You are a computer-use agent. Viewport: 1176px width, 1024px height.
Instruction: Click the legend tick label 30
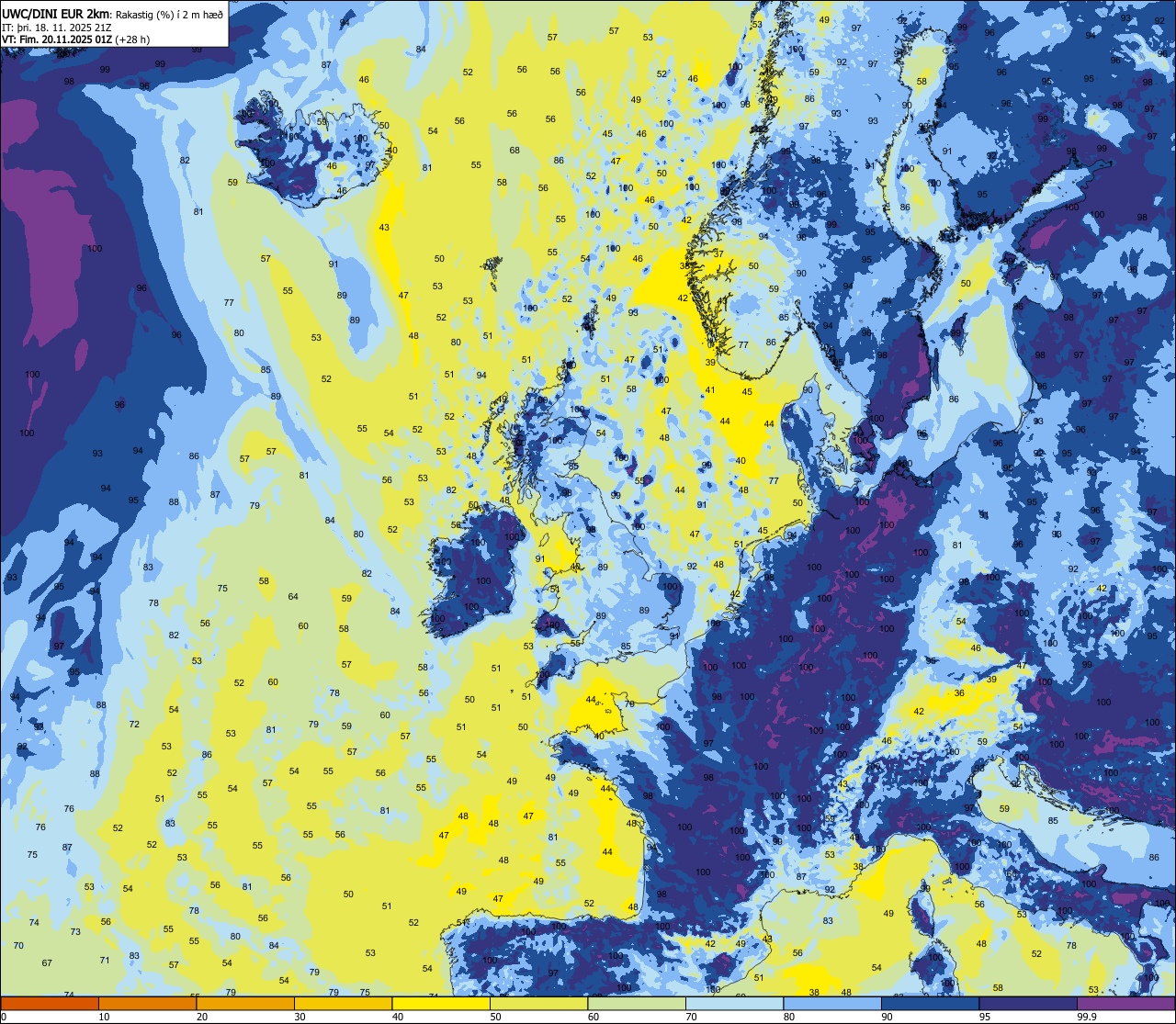coord(300,1017)
